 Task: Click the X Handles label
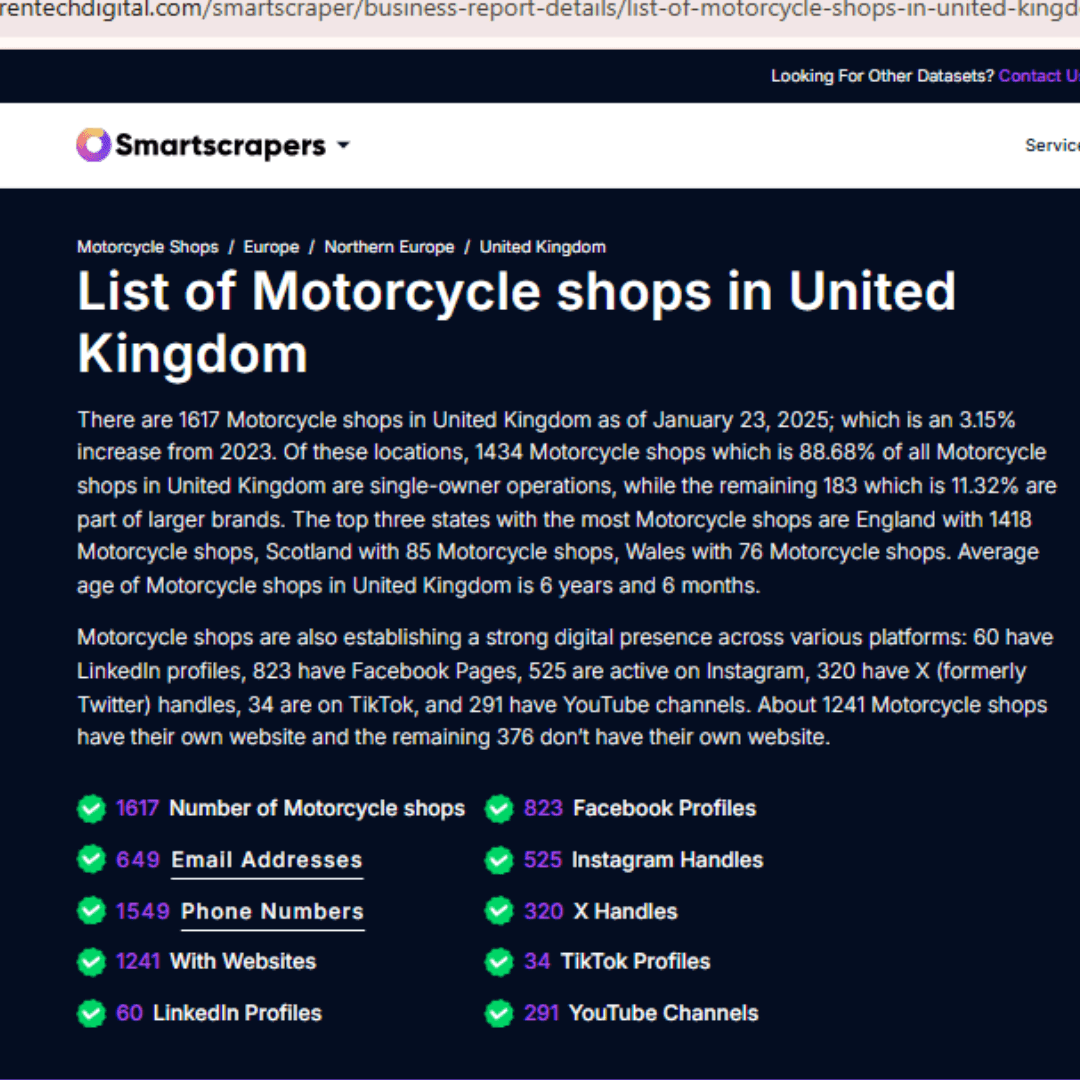coord(625,911)
